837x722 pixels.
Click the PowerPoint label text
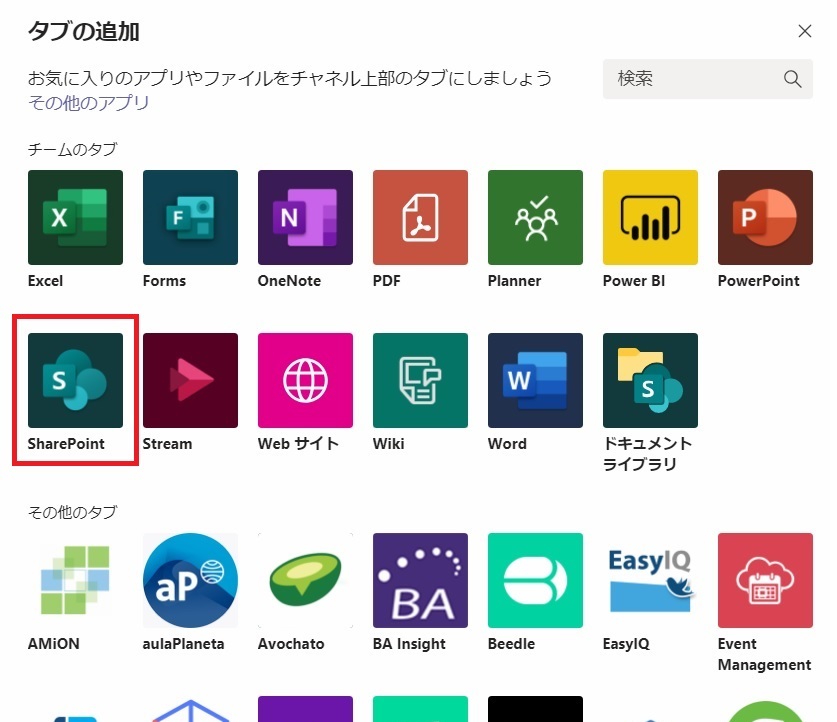click(759, 281)
